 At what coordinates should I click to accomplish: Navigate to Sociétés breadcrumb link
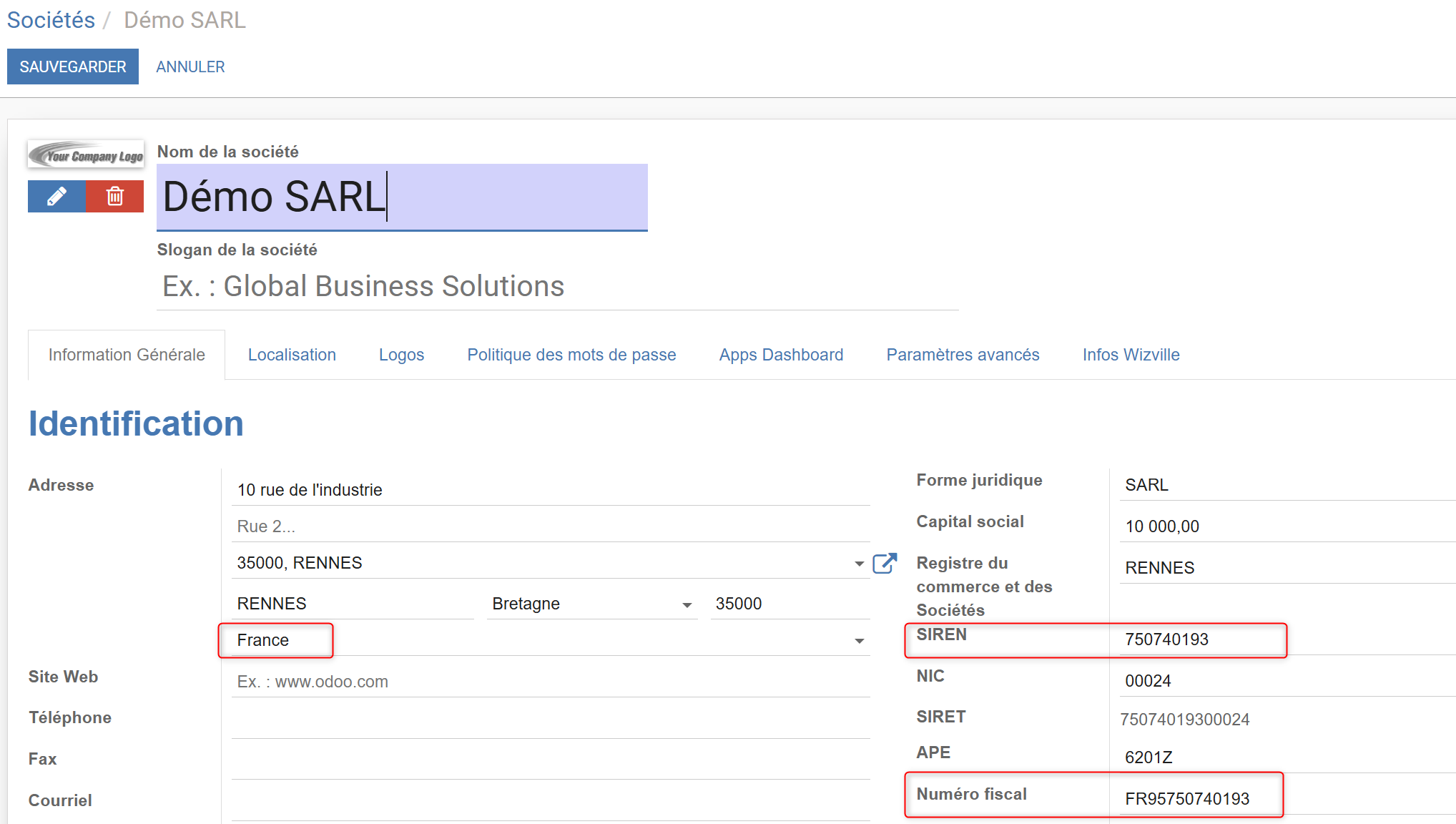tap(51, 20)
